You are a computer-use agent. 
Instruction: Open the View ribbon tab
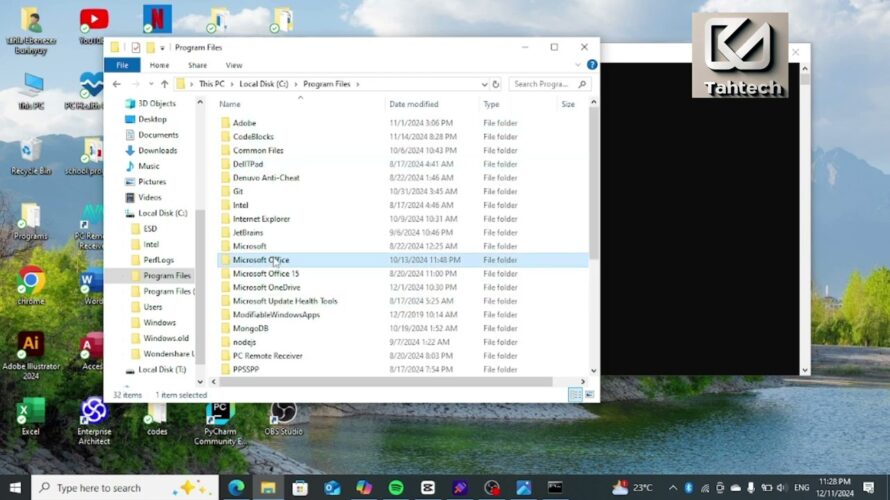(x=234, y=65)
